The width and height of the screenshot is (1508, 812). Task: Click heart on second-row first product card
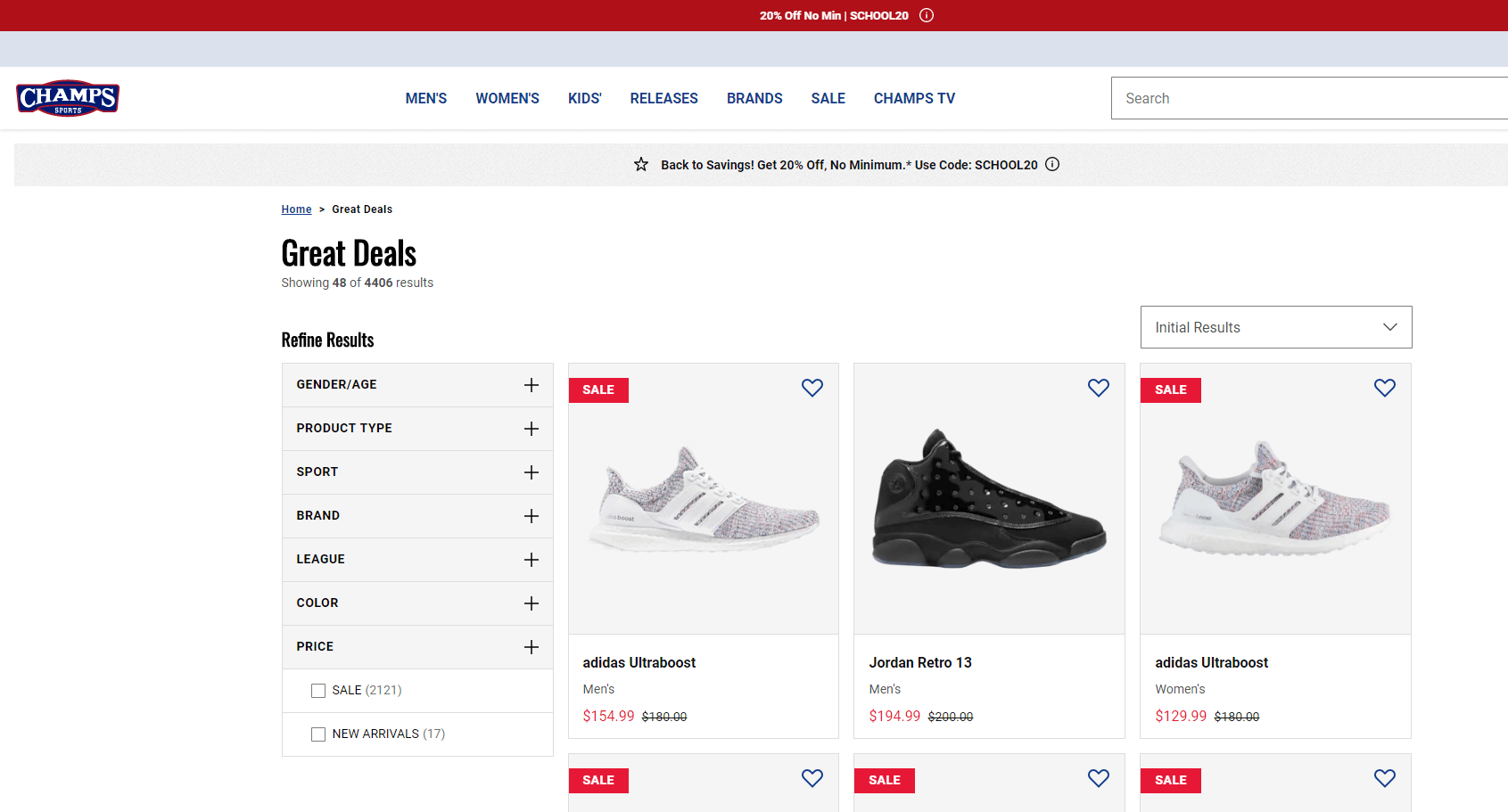pos(812,778)
